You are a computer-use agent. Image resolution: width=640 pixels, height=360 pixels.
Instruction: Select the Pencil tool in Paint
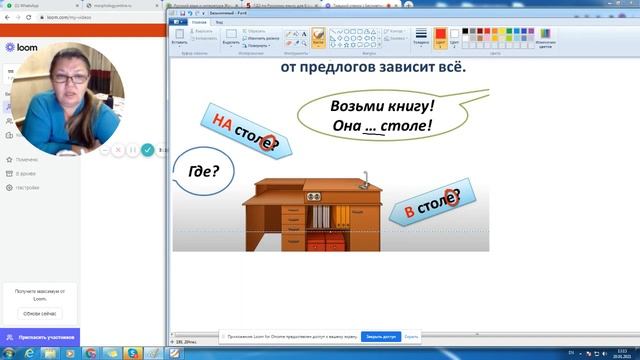coord(289,34)
